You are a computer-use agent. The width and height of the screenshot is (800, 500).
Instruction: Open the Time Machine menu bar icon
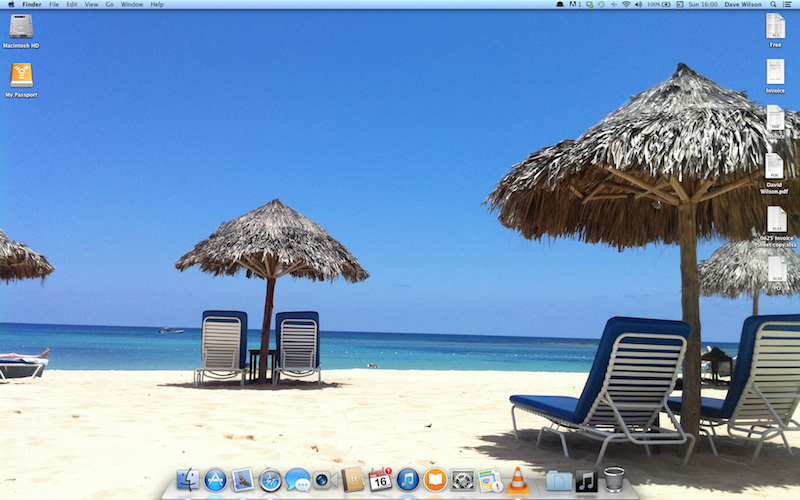602,4
